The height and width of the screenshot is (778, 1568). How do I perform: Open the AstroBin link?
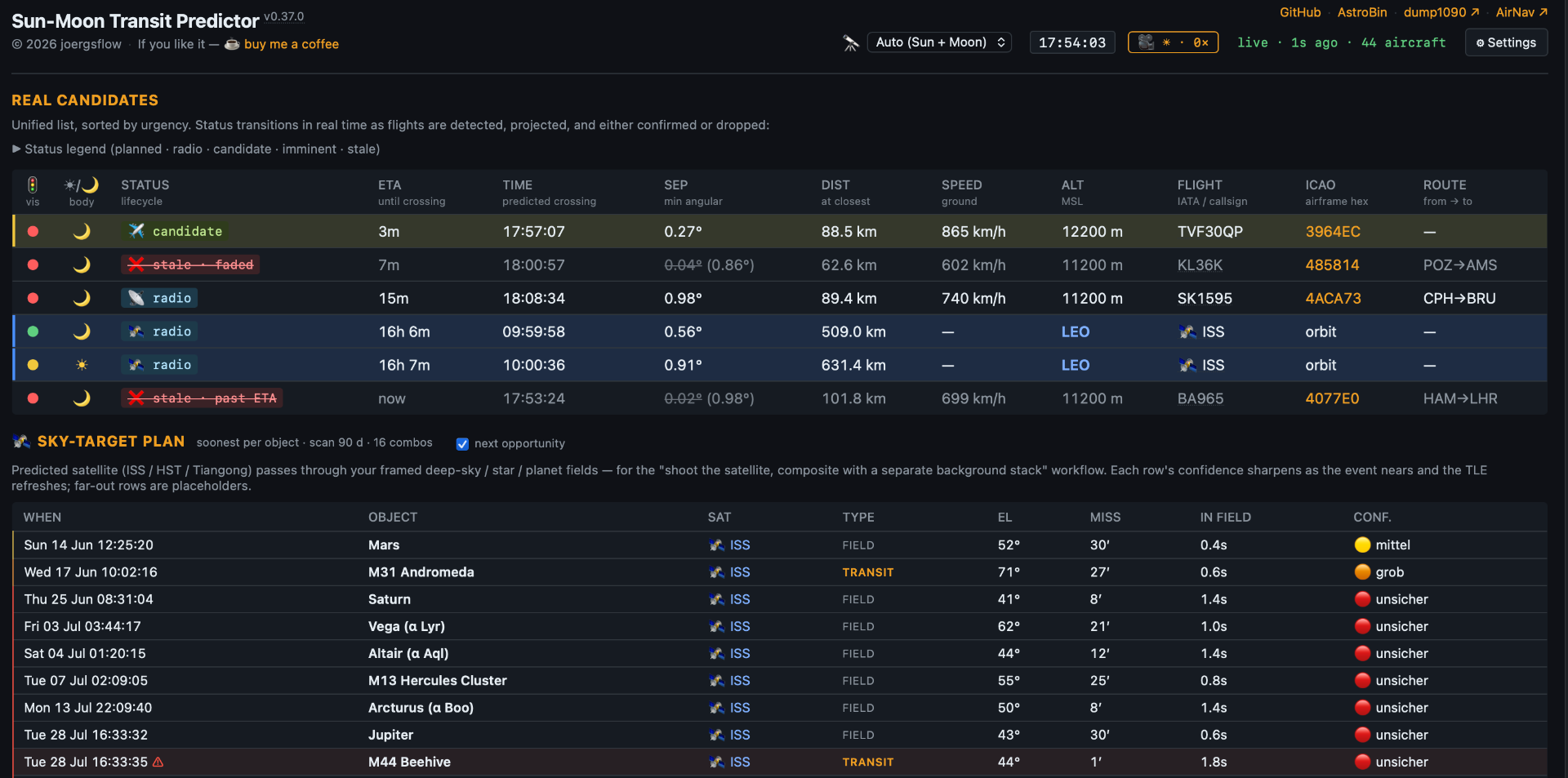point(1362,12)
